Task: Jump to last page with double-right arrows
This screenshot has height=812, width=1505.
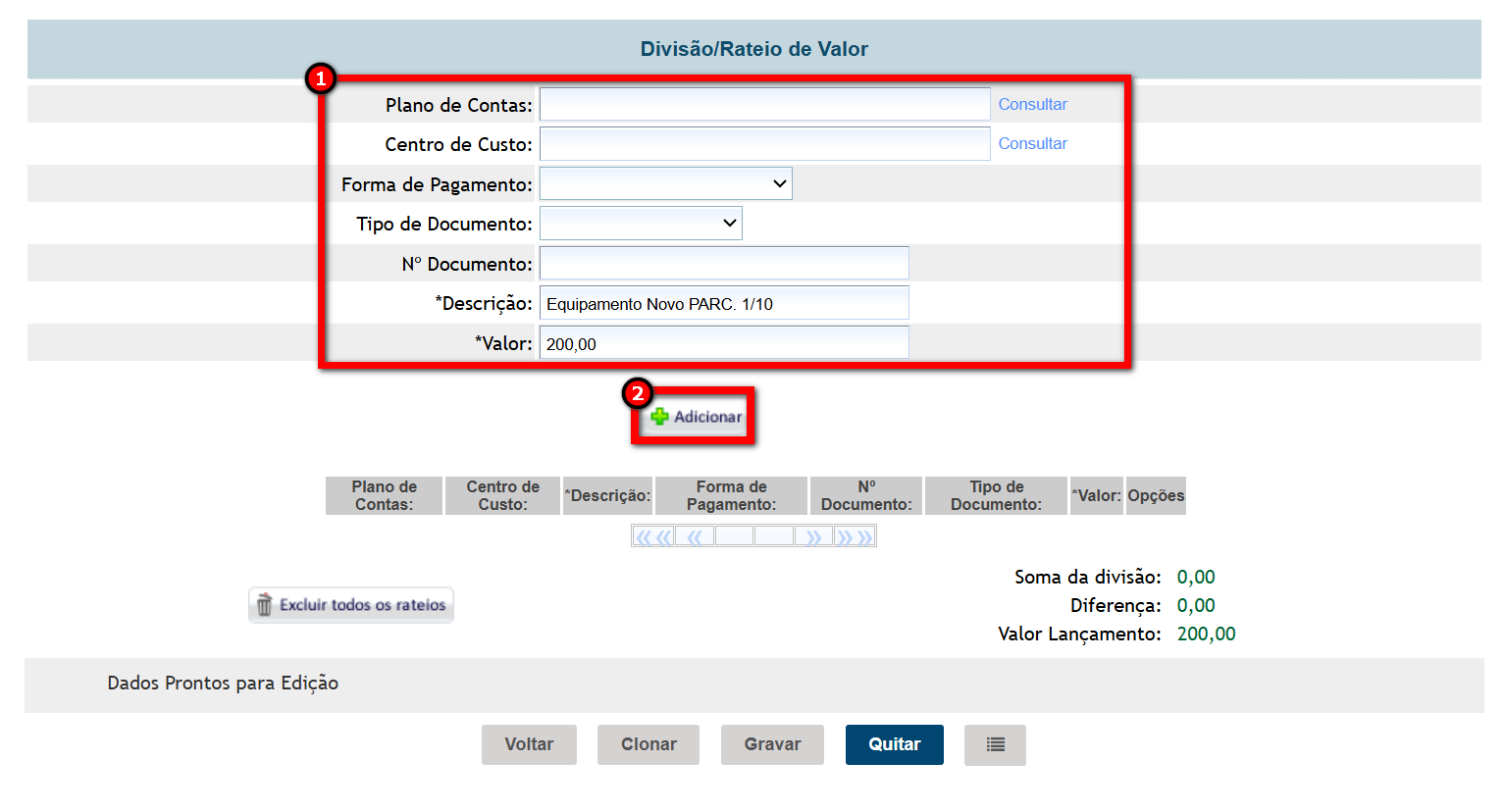Action: tap(855, 536)
